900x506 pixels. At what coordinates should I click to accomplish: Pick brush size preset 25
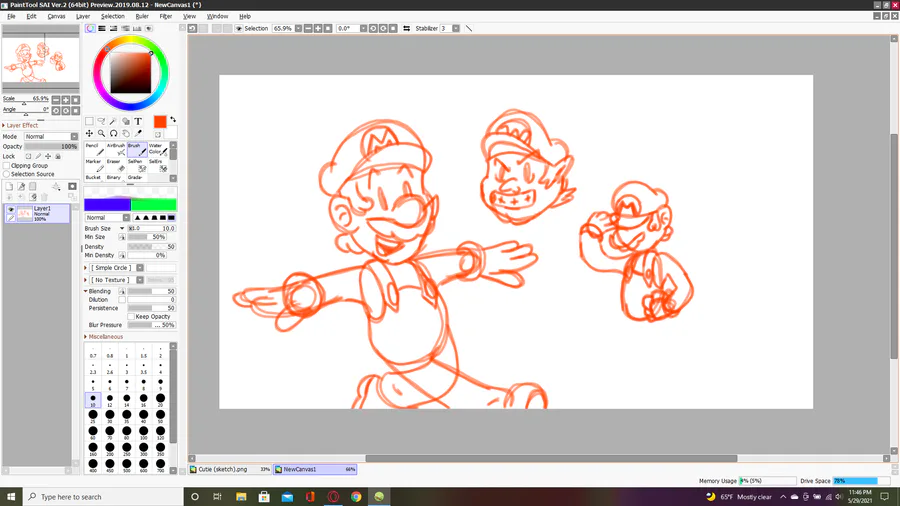coord(93,417)
